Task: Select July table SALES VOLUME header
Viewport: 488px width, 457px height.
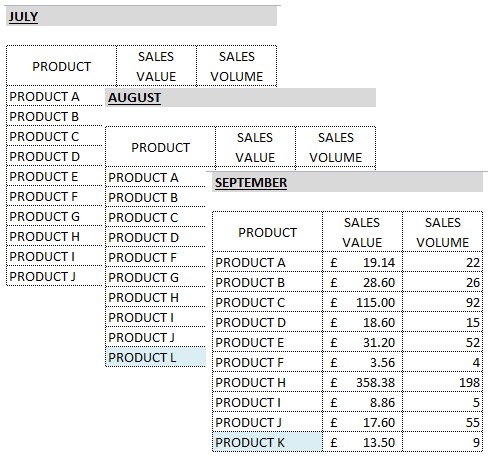Action: tap(237, 66)
